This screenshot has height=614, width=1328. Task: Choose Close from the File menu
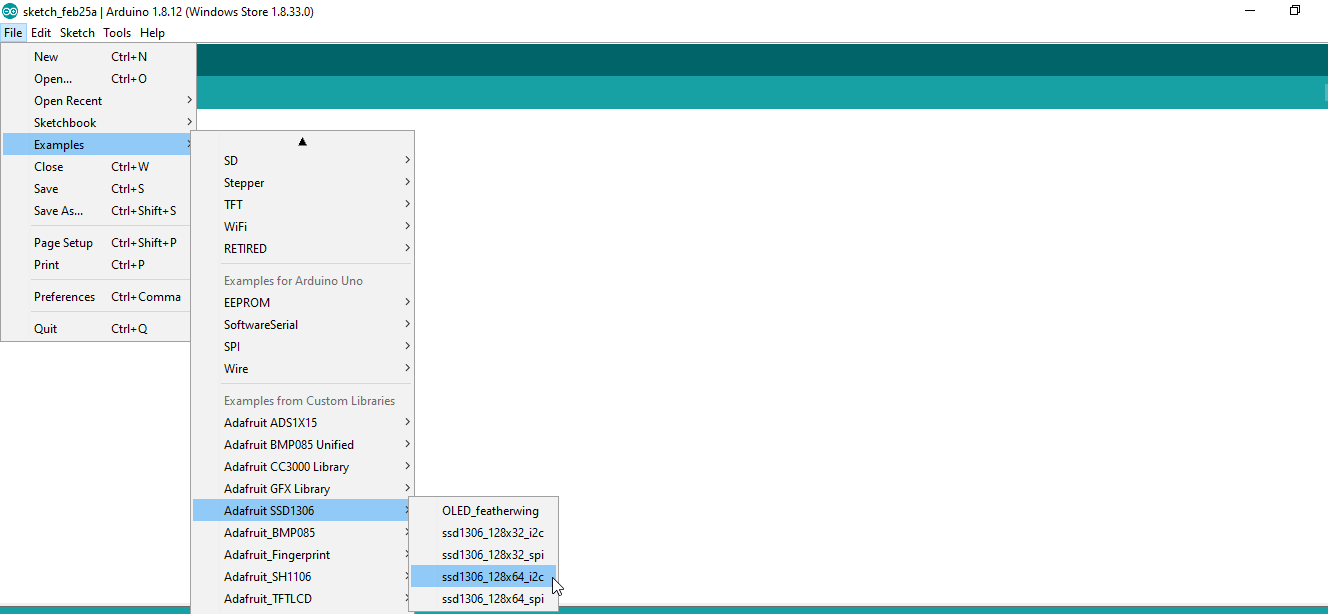pyautogui.click(x=98, y=167)
